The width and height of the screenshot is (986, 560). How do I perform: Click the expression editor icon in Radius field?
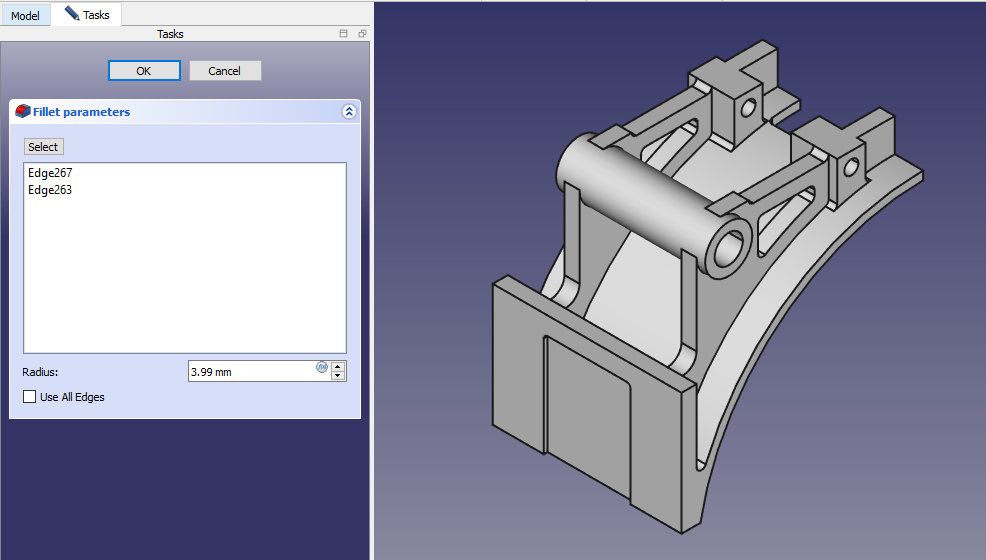(x=322, y=367)
